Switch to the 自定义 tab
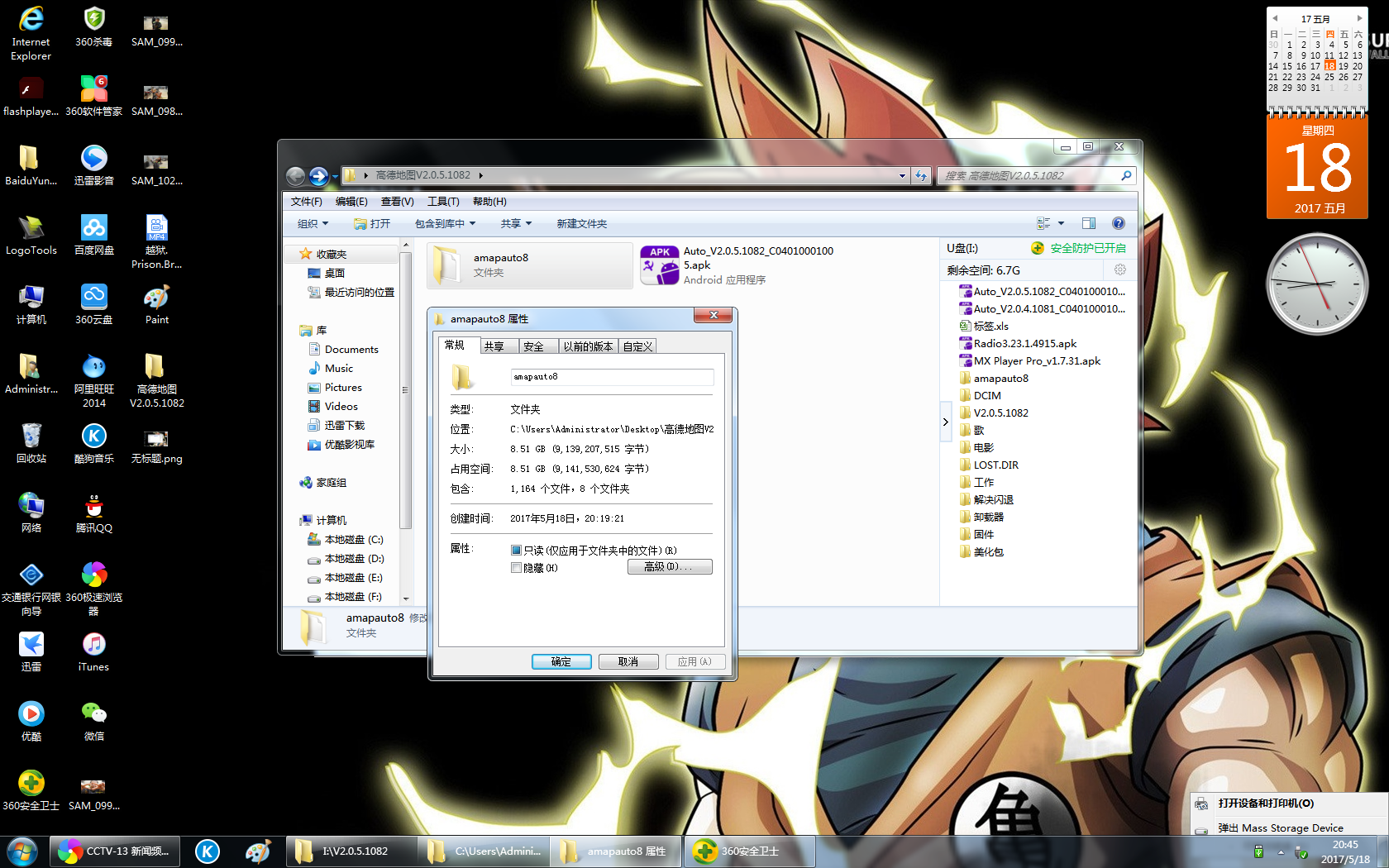The image size is (1389, 868). pos(637,346)
